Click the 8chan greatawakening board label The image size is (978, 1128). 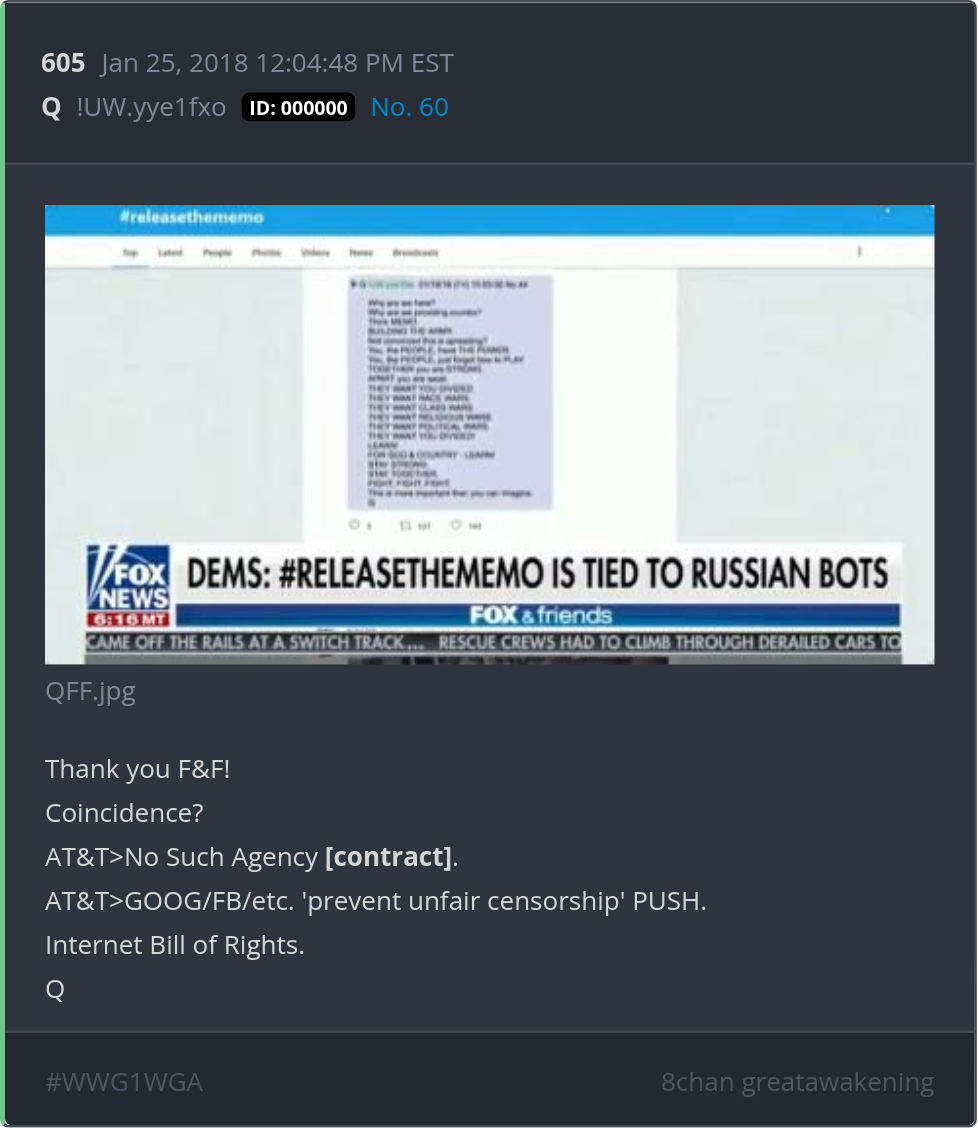tap(797, 1082)
